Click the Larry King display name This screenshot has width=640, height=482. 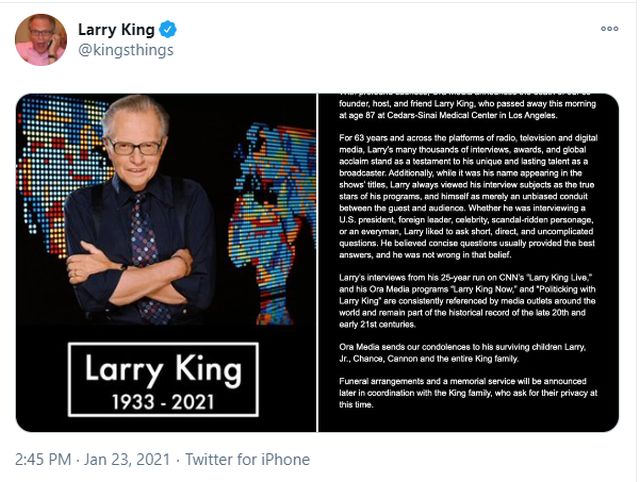pos(115,29)
